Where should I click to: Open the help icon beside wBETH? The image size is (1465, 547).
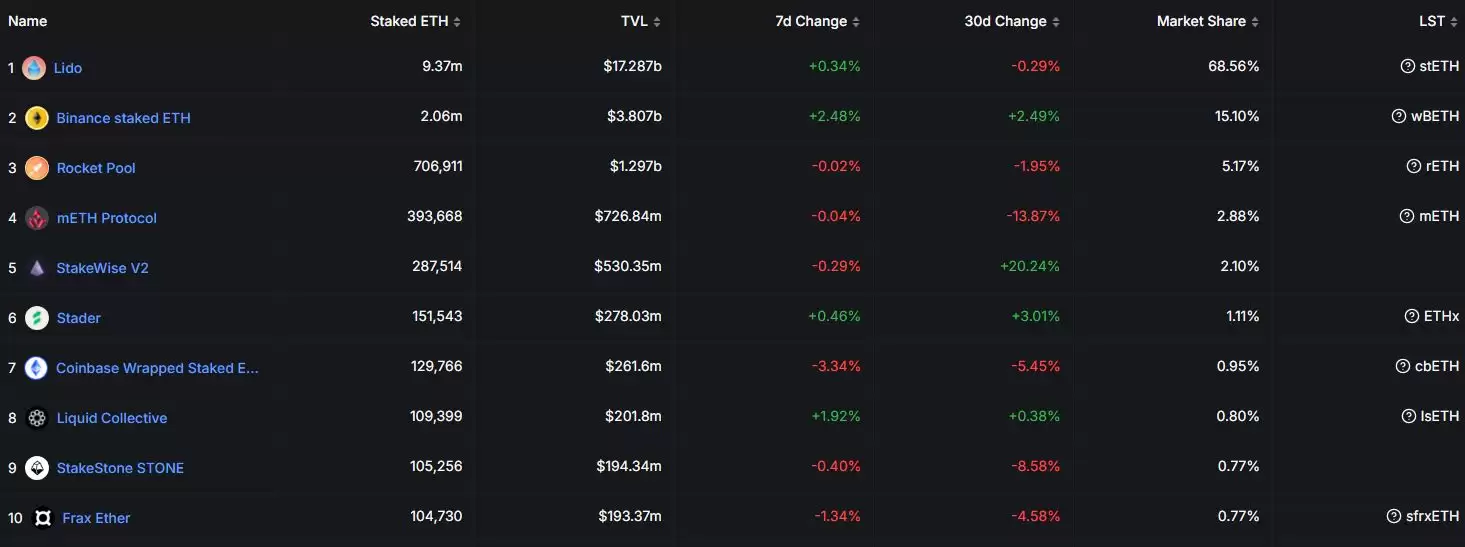1399,116
